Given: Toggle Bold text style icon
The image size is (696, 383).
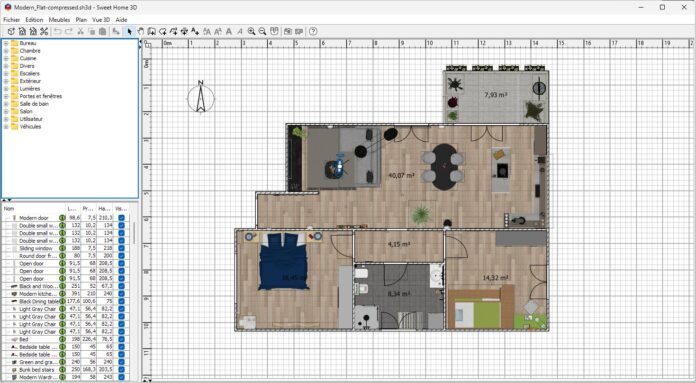Looking at the screenshot, I should point(229,31).
